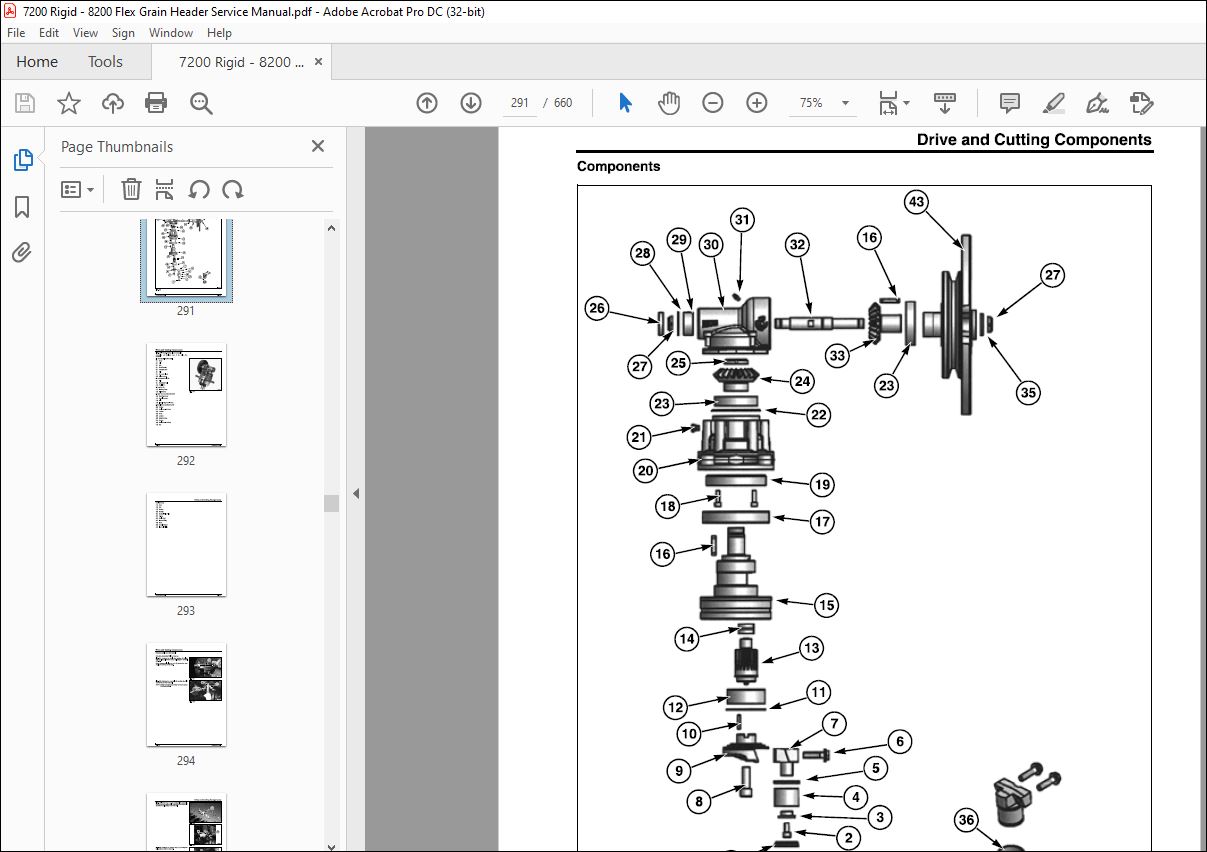
Task: Collapse the navigation pane arrow
Action: pyautogui.click(x=355, y=493)
